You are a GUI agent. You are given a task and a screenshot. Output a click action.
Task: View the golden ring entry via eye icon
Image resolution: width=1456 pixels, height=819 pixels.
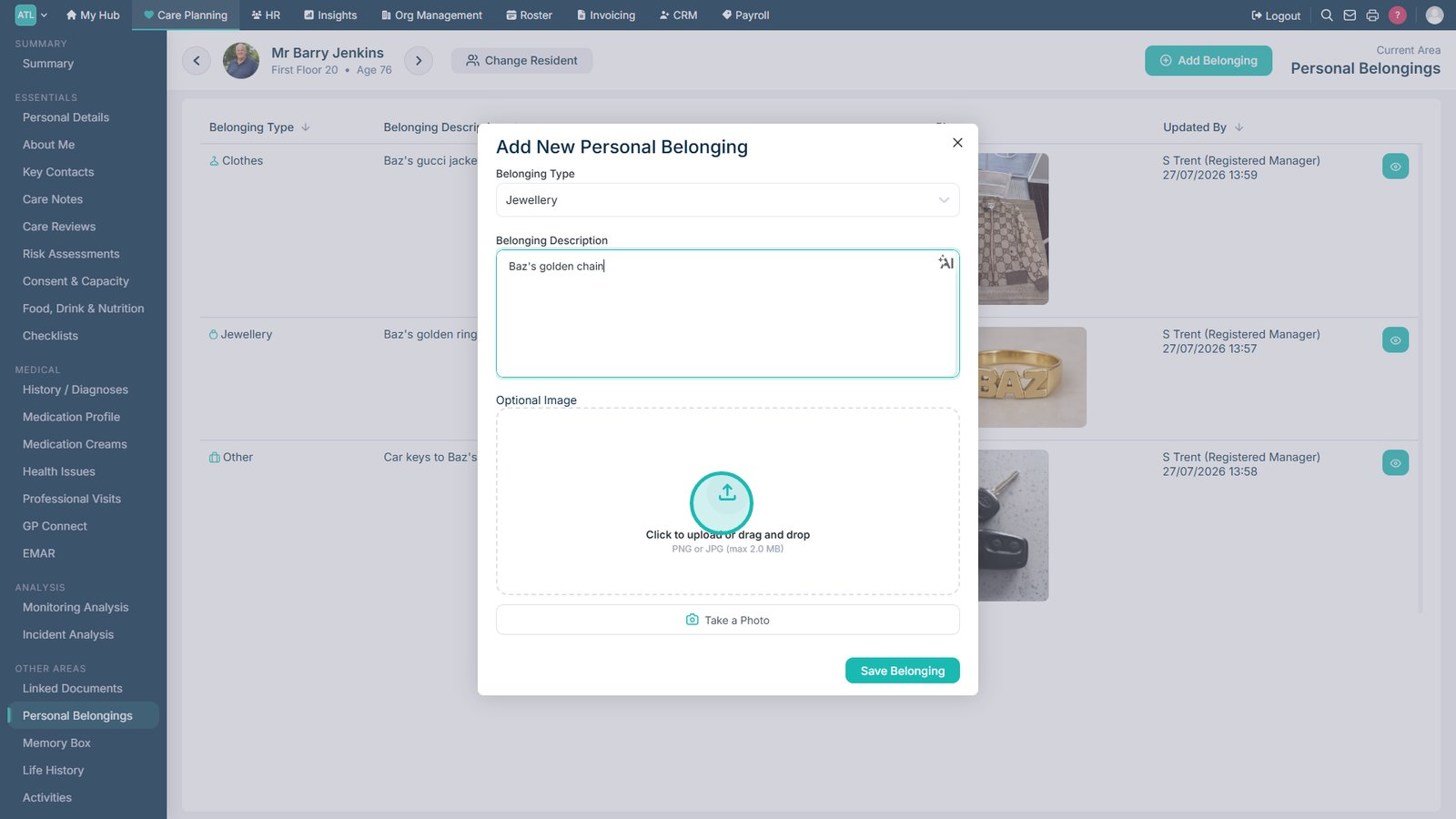coord(1395,340)
